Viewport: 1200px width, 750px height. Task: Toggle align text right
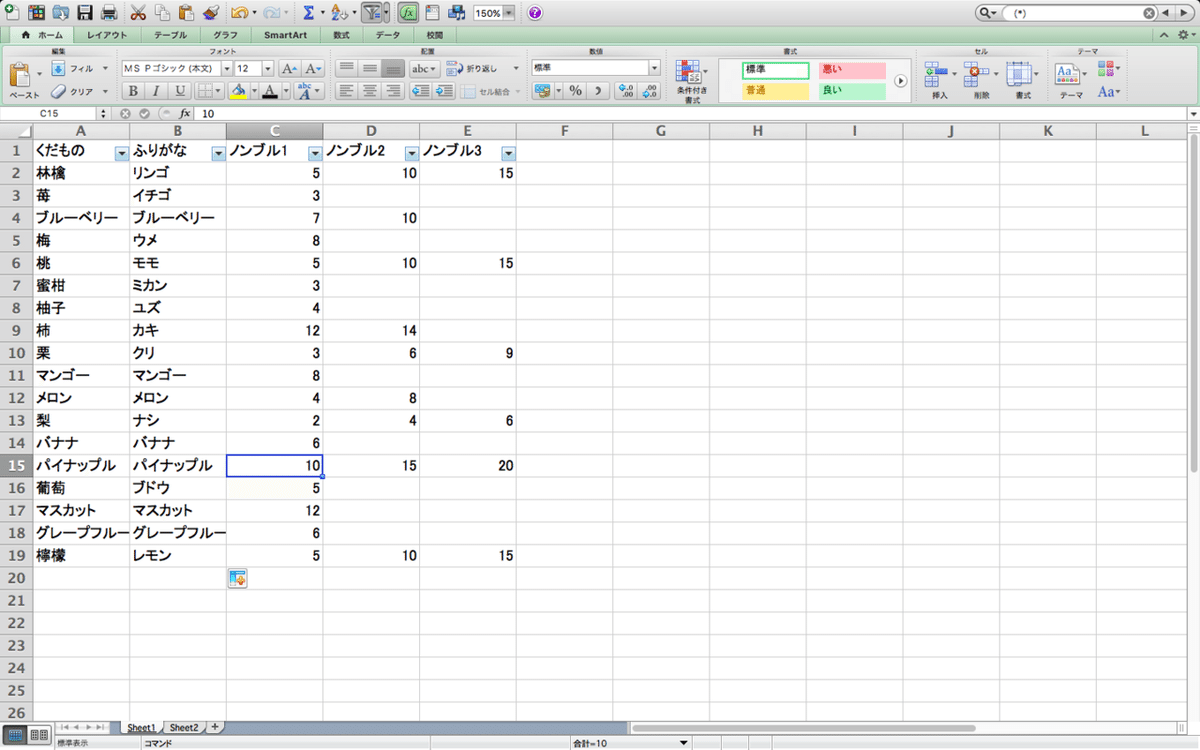(x=392, y=91)
